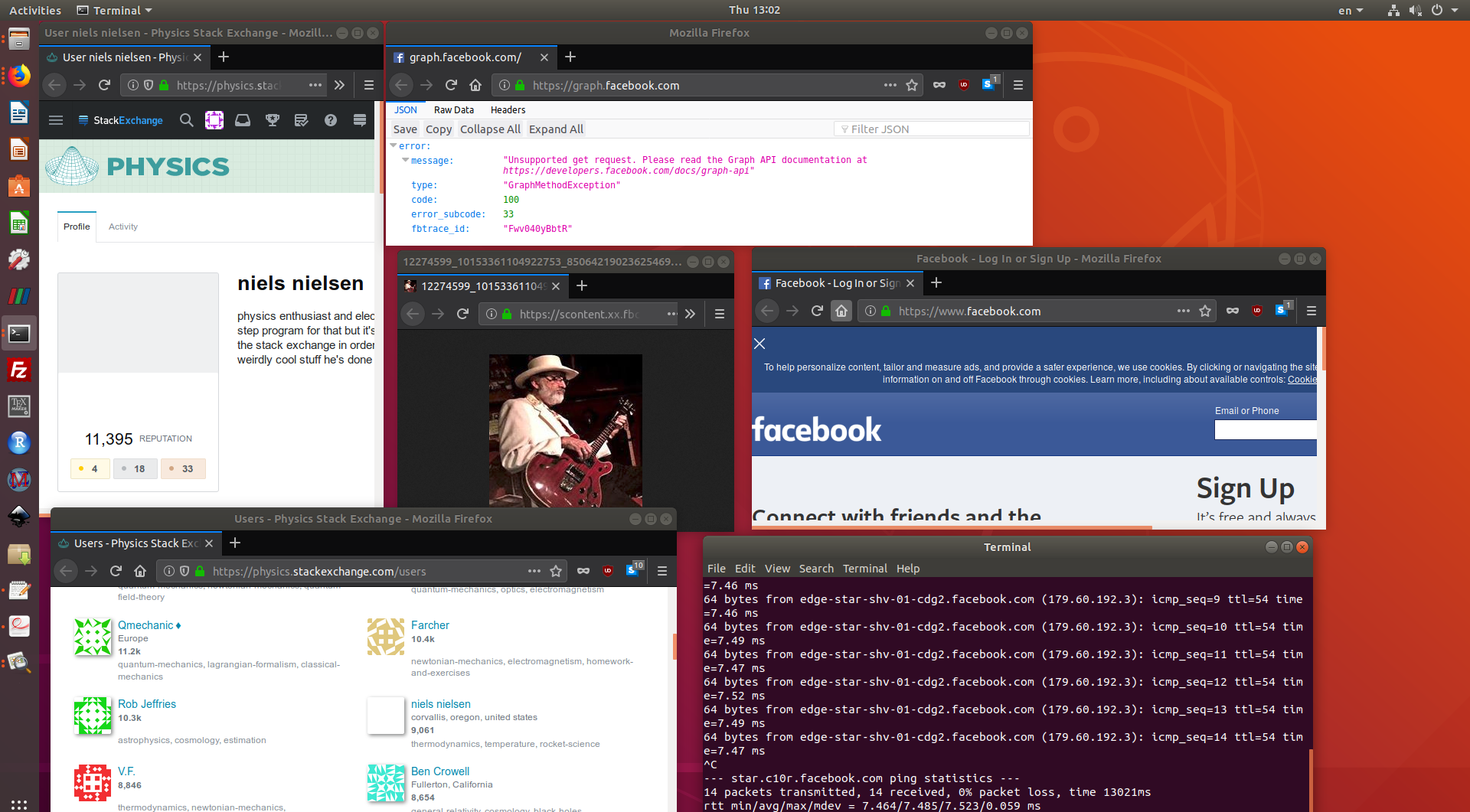Reload the graph.facebook.com page
The width and height of the screenshot is (1470, 812).
(x=451, y=85)
